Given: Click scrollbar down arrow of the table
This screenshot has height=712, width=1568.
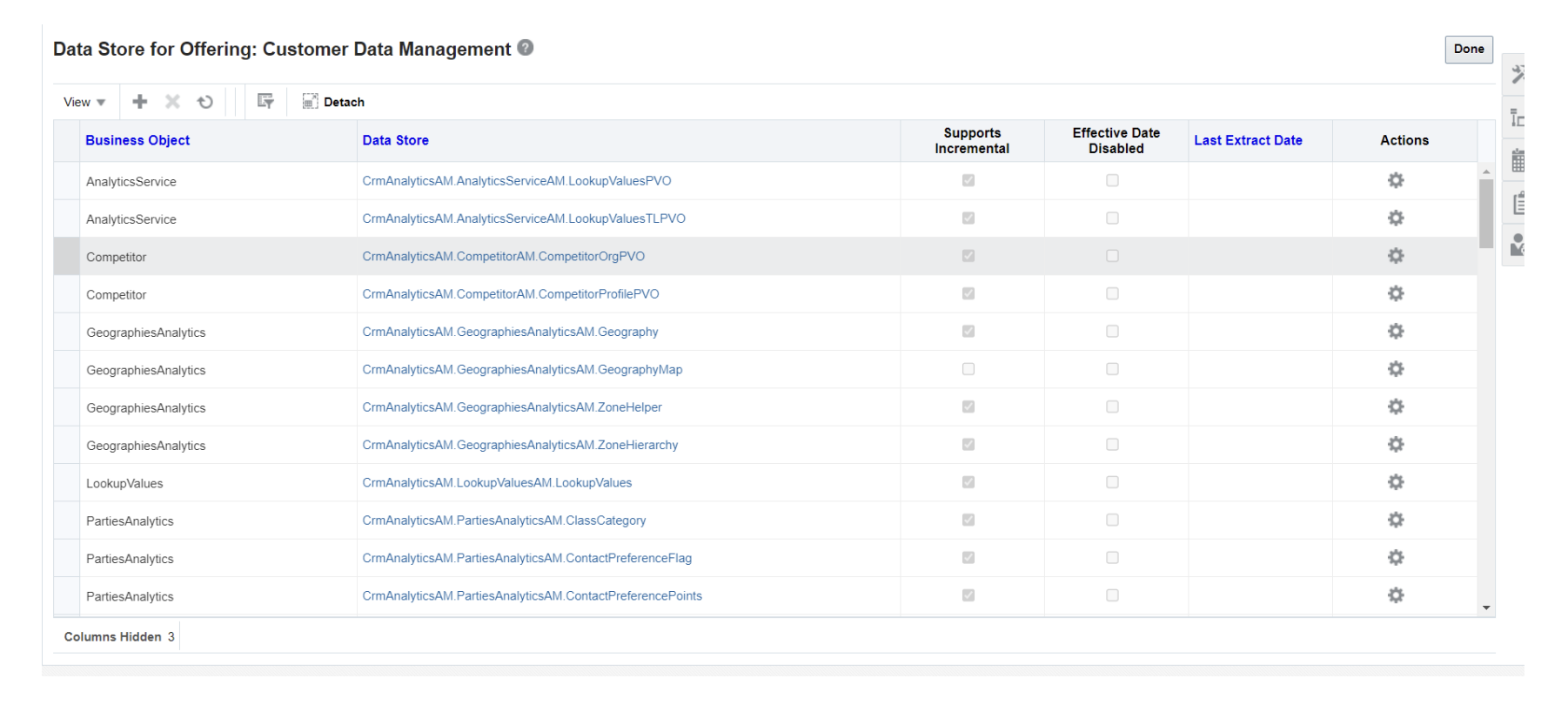Looking at the screenshot, I should pos(1486,608).
